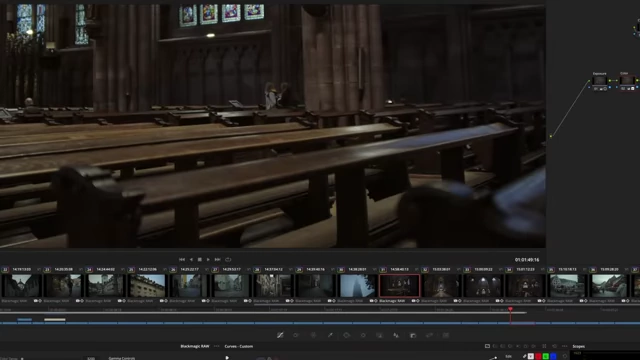The image size is (640, 360).
Task: Click the Curves - Custom palette title
Action: 239,346
